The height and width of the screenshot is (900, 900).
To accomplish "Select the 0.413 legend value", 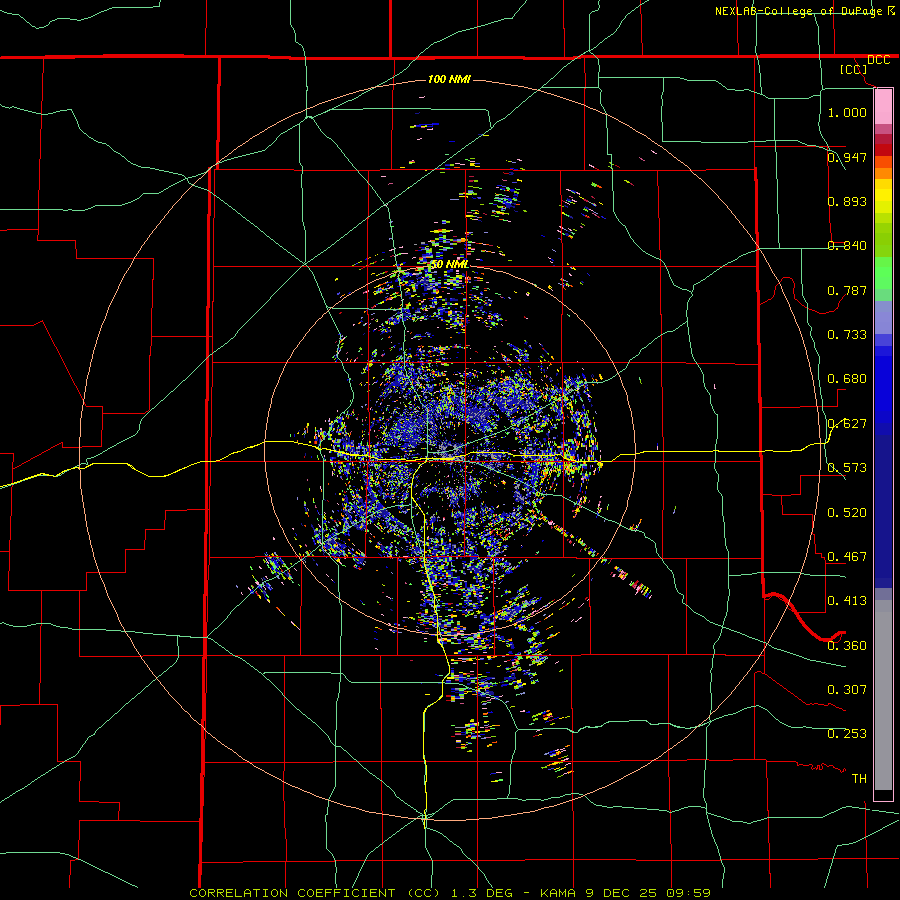I will click(x=847, y=601).
